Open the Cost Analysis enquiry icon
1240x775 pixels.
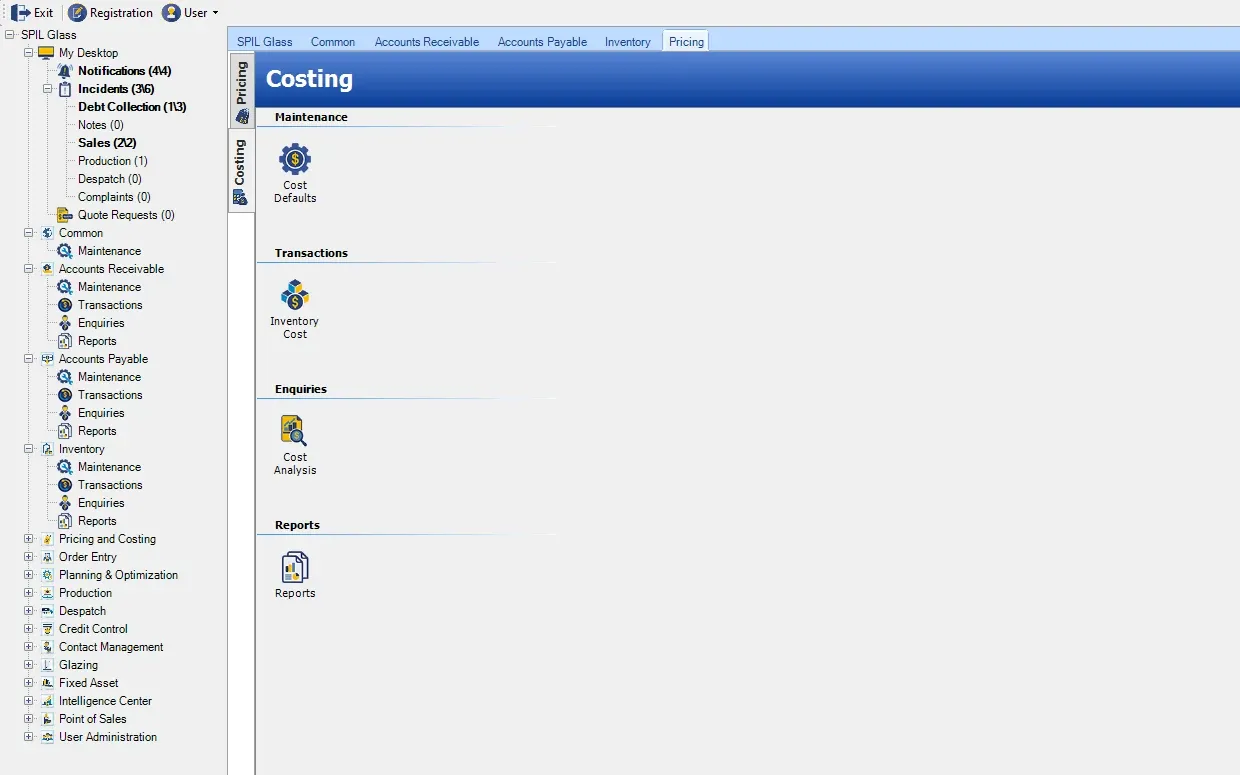pyautogui.click(x=295, y=431)
